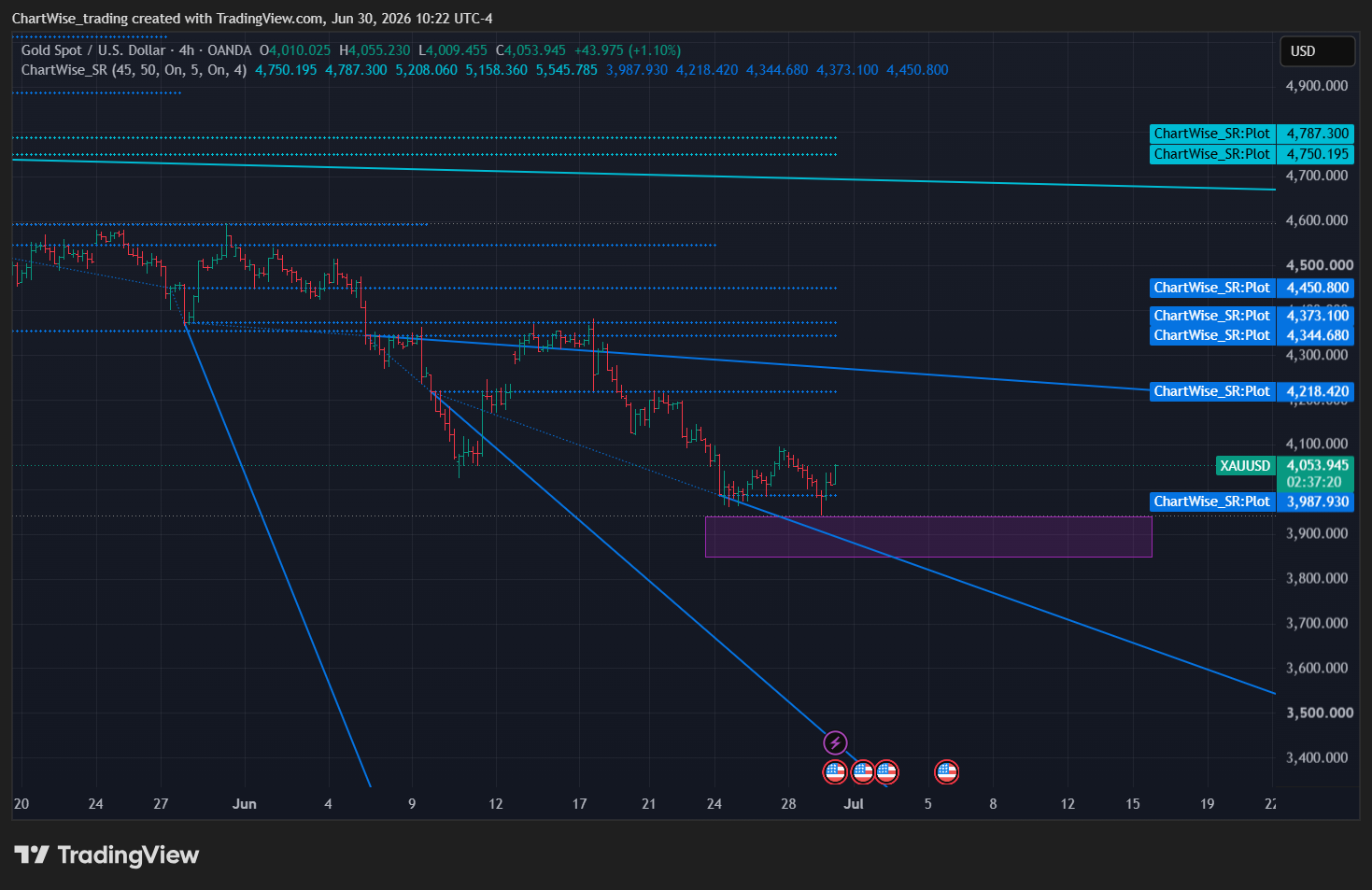Open the lone US flag event icon above date 5

pyautogui.click(x=947, y=772)
